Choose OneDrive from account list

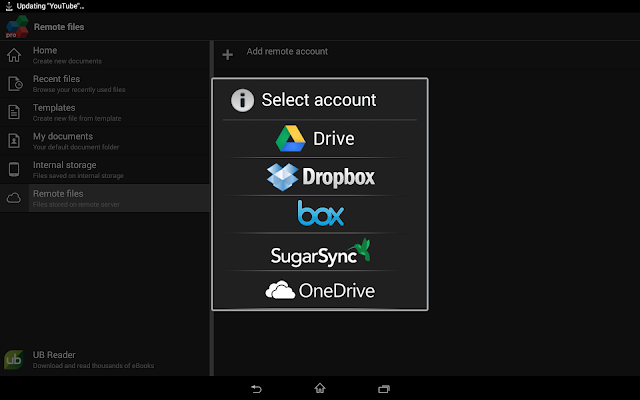319,291
